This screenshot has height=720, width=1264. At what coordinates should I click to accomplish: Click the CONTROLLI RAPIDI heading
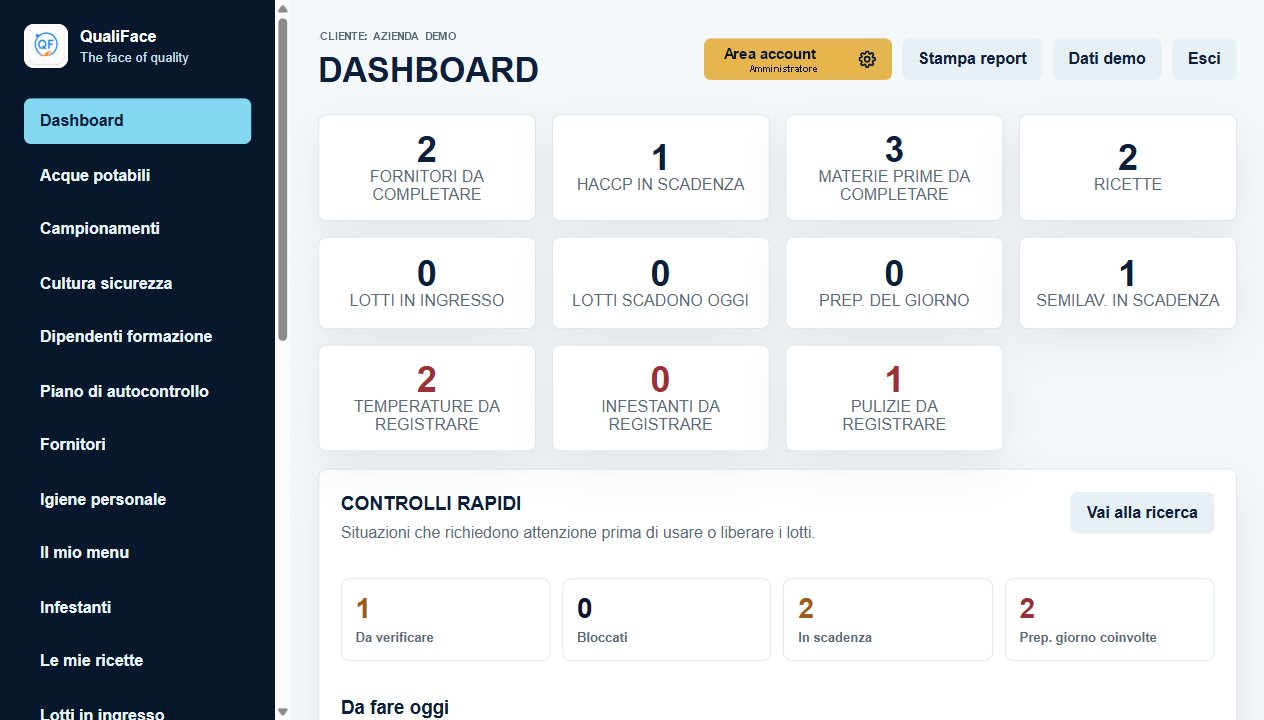[431, 504]
